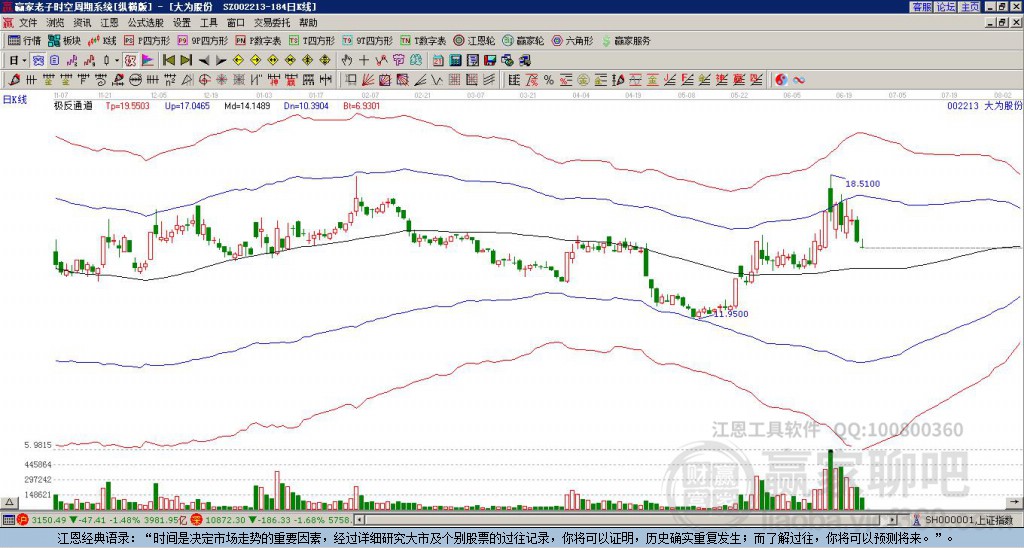Click Shanghai index value 3150.49 in status bar

[x=49, y=520]
